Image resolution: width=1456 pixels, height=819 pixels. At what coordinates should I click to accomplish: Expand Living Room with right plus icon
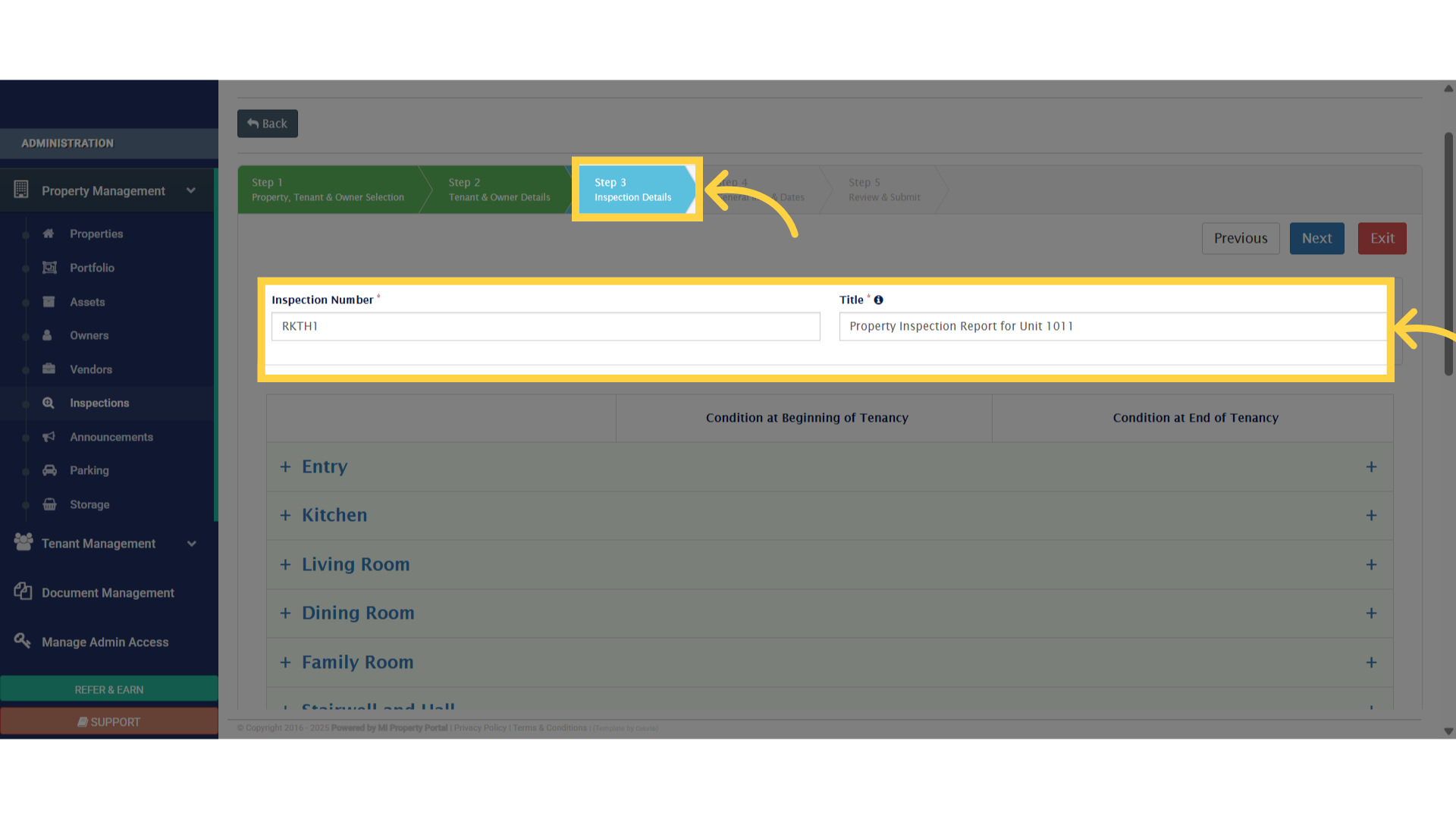coord(1371,565)
